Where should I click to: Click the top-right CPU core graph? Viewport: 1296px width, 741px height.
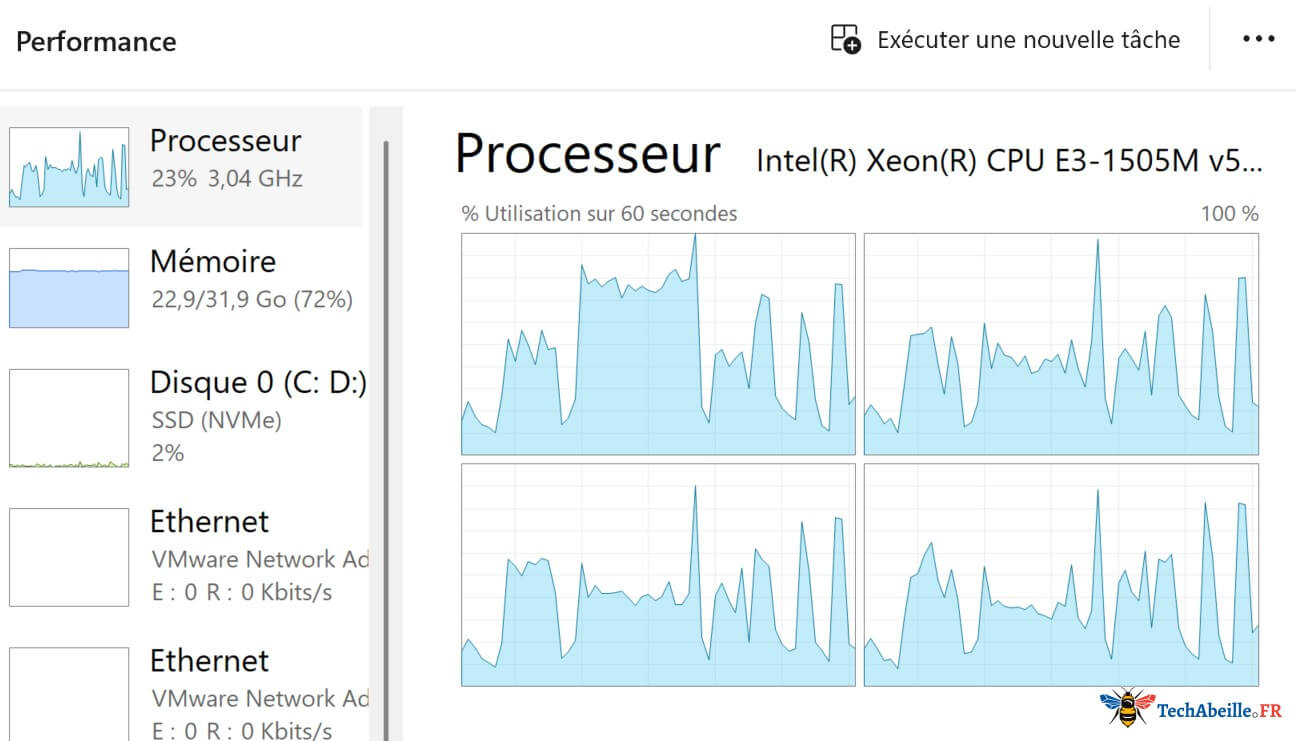click(x=1061, y=344)
